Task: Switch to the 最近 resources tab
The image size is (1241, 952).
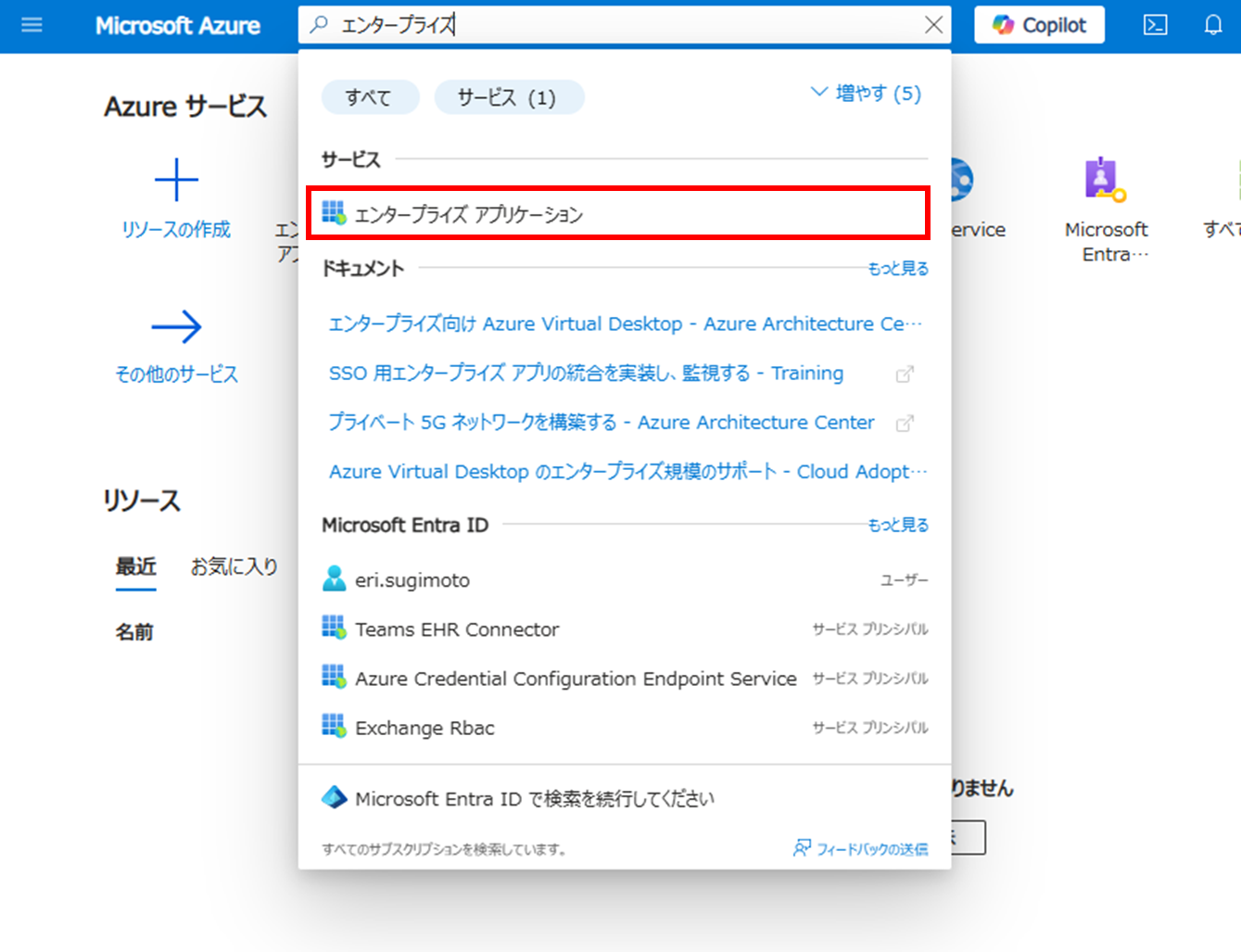Action: (x=135, y=566)
